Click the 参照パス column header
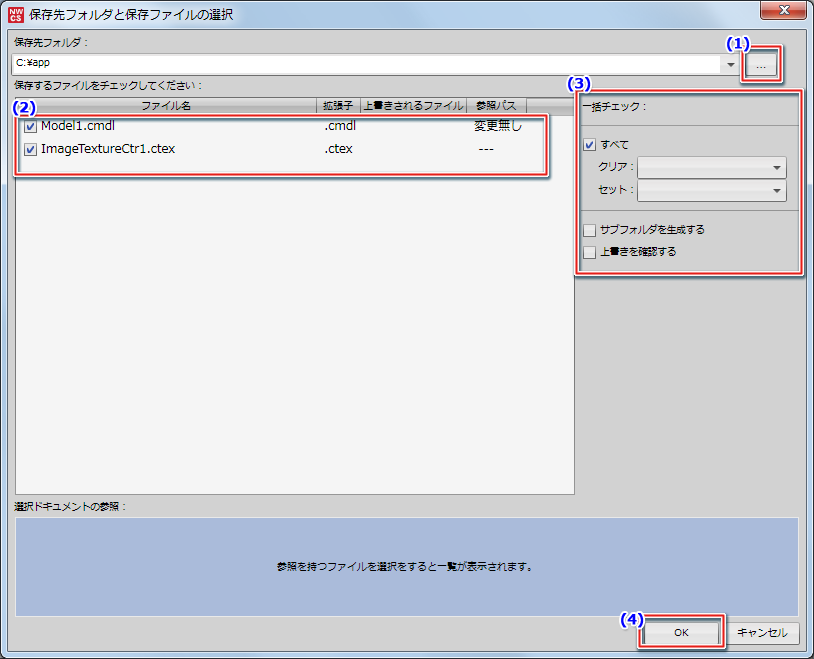The width and height of the screenshot is (814, 659). (496, 105)
